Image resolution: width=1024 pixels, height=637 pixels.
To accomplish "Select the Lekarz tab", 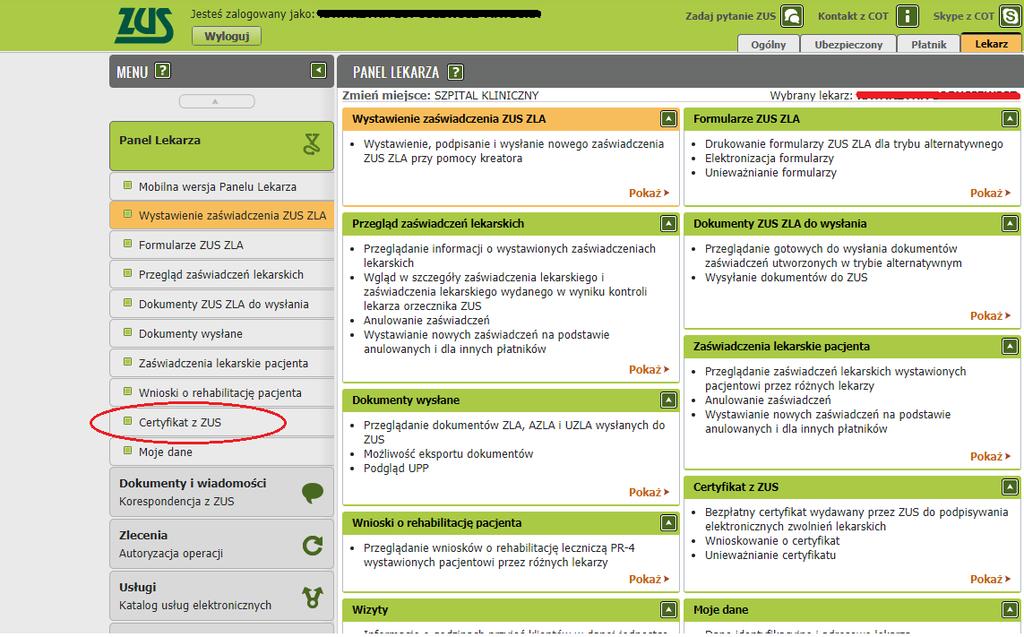I will click(x=991, y=43).
